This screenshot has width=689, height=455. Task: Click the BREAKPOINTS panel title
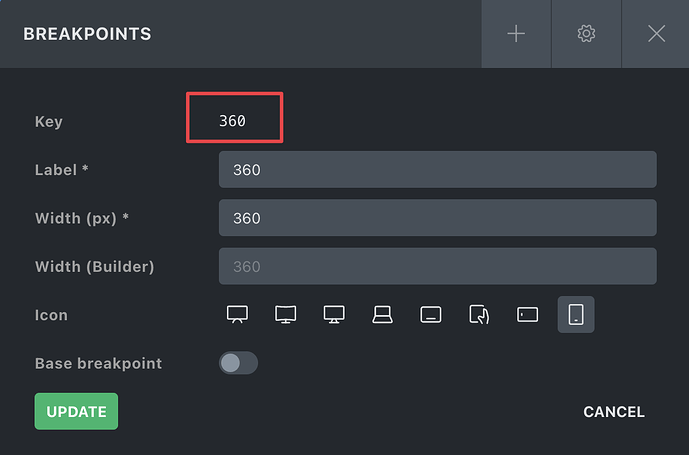(87, 34)
